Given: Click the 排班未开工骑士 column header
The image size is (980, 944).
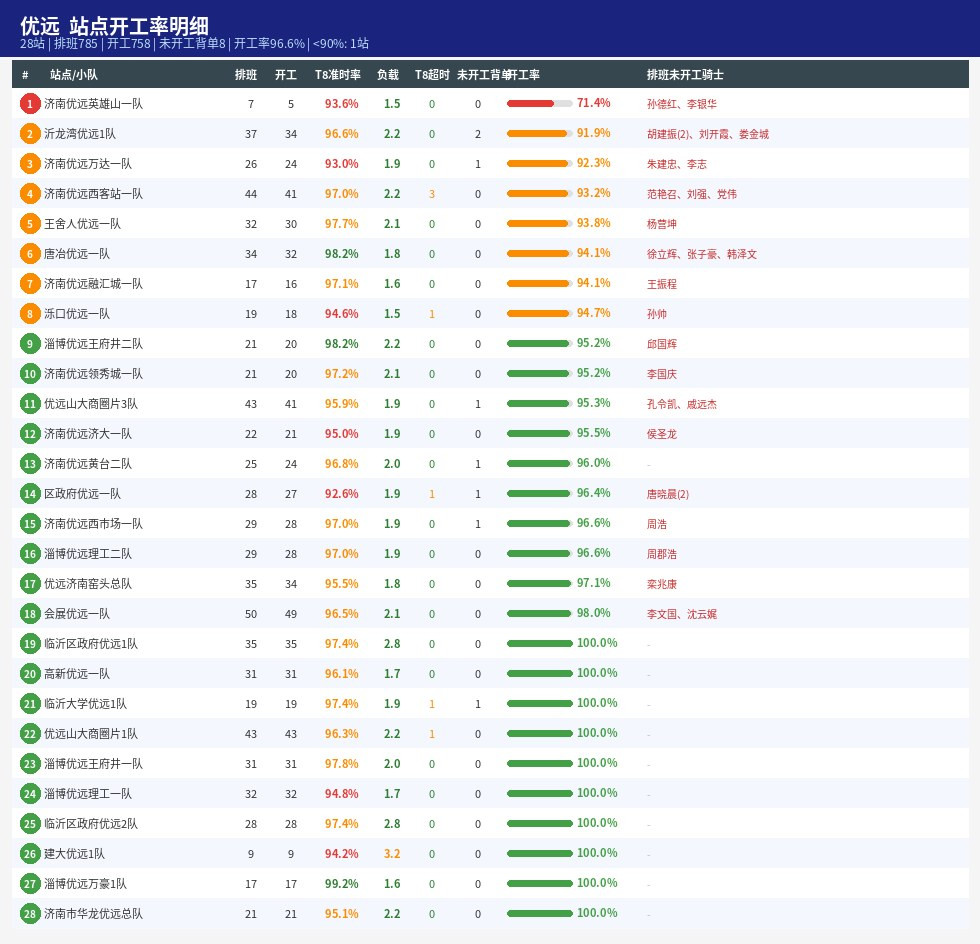Looking at the screenshot, I should click(x=685, y=75).
